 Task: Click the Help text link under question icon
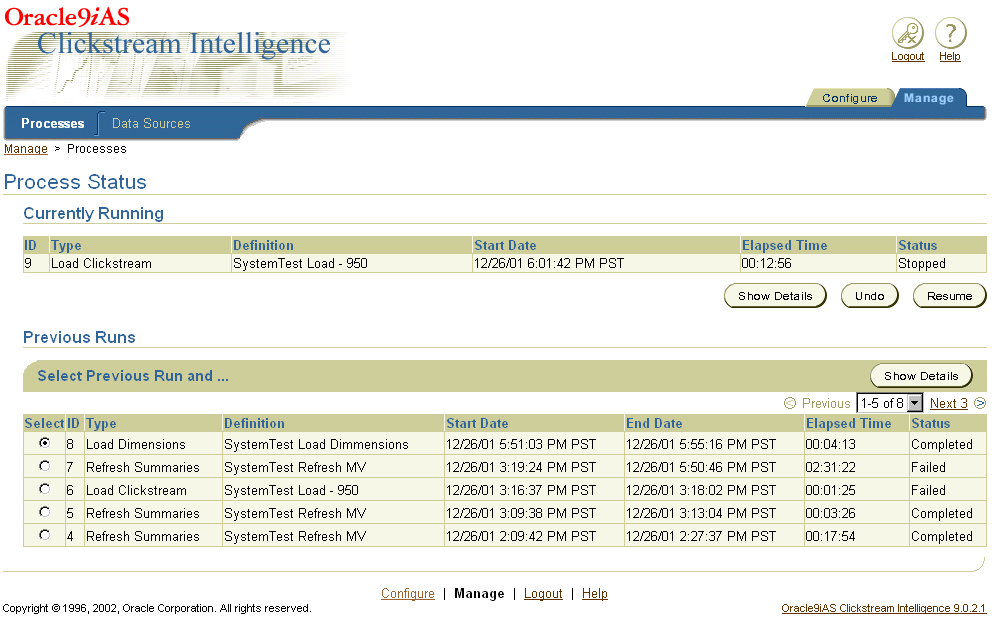coord(950,56)
